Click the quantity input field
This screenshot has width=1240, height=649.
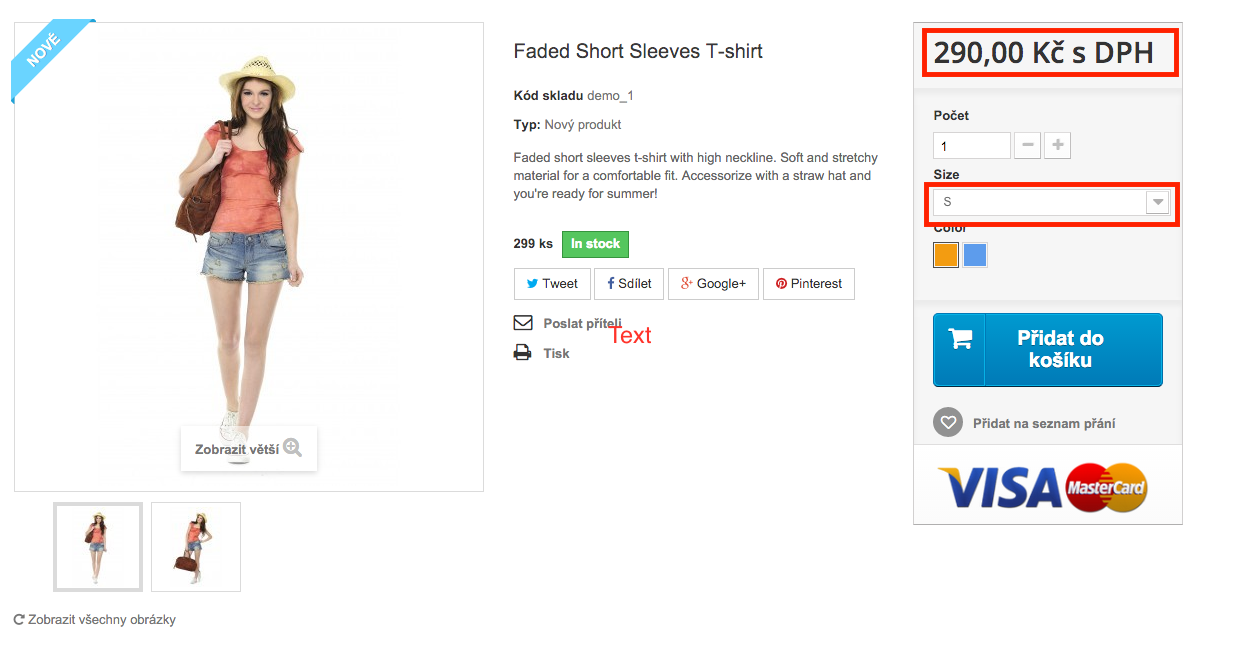[x=971, y=146]
